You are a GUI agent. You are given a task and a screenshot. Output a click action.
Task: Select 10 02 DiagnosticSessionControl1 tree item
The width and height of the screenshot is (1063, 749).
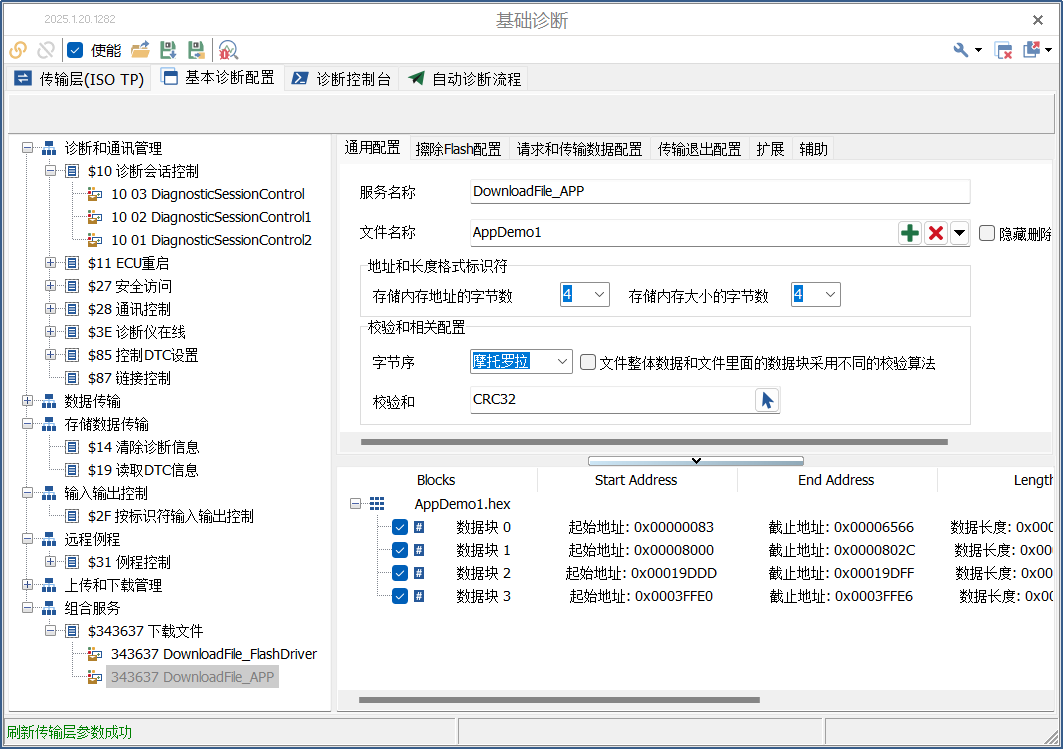coord(211,218)
